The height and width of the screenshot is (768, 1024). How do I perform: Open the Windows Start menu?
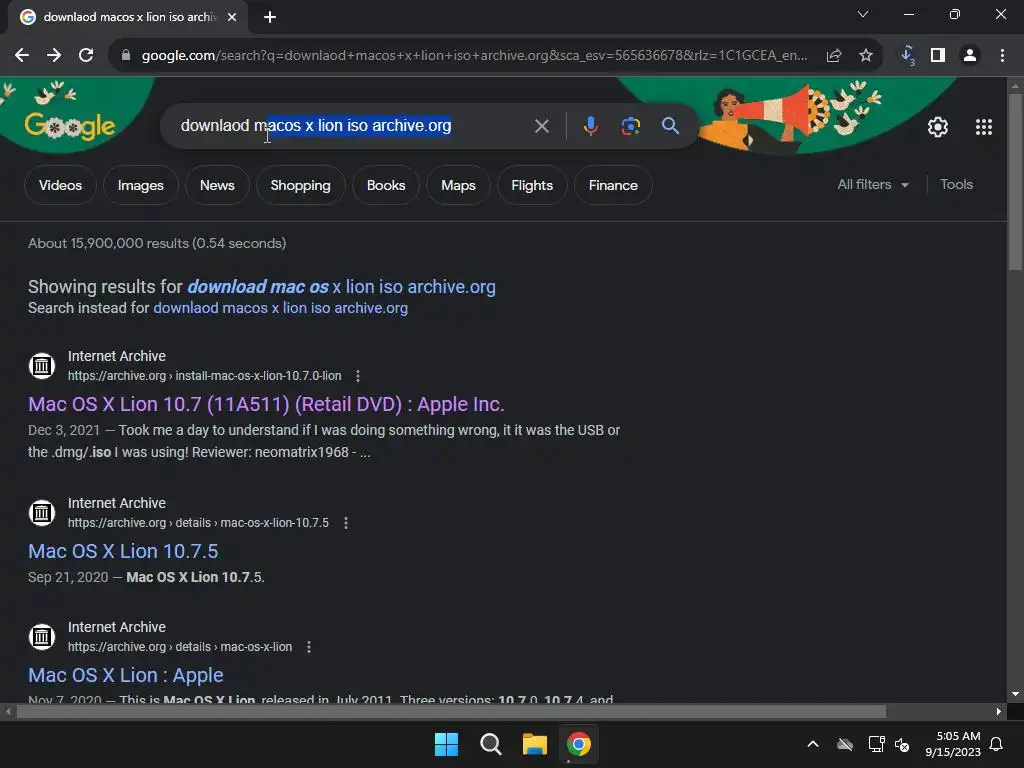pyautogui.click(x=447, y=744)
